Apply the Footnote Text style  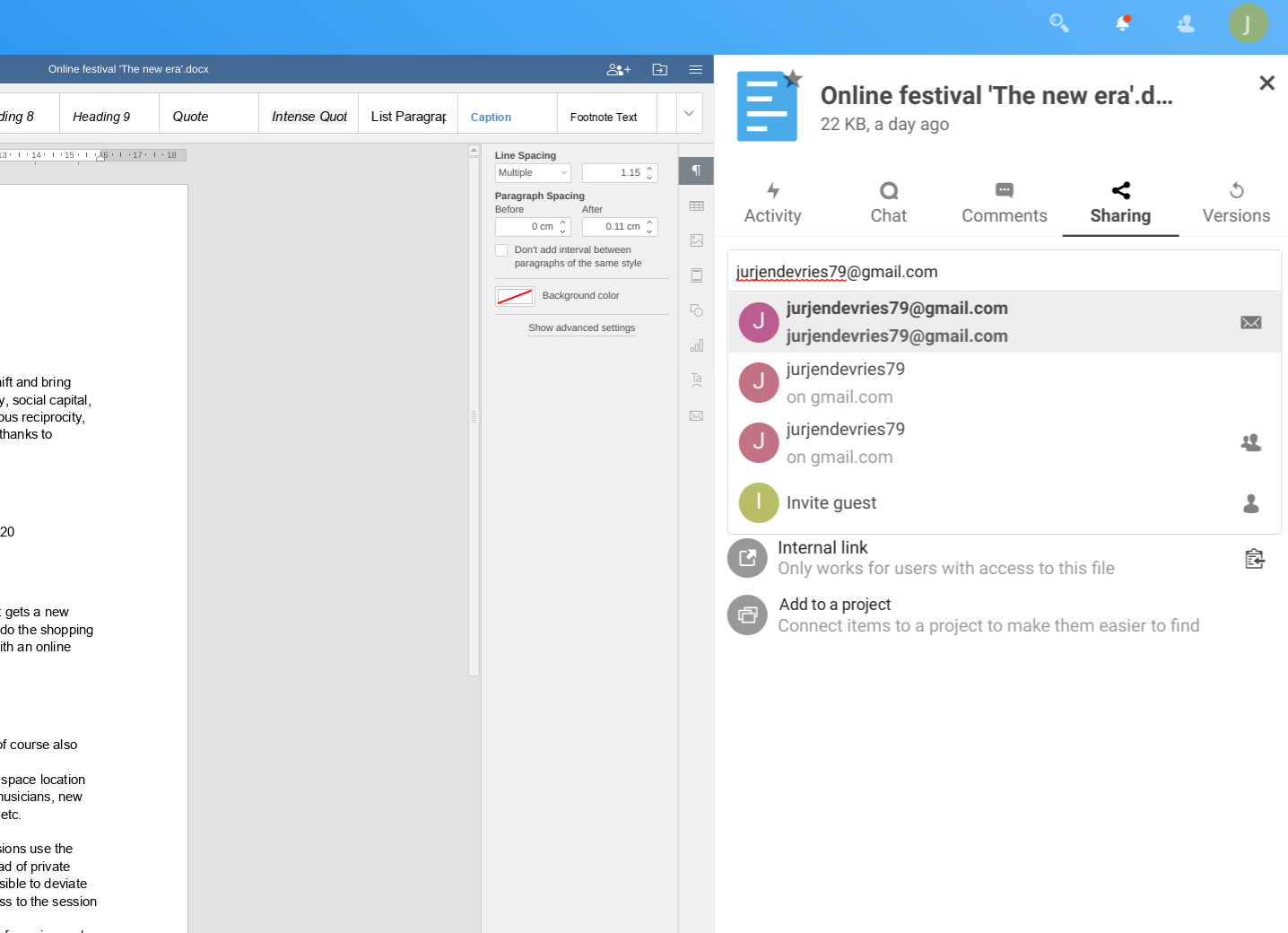point(607,114)
